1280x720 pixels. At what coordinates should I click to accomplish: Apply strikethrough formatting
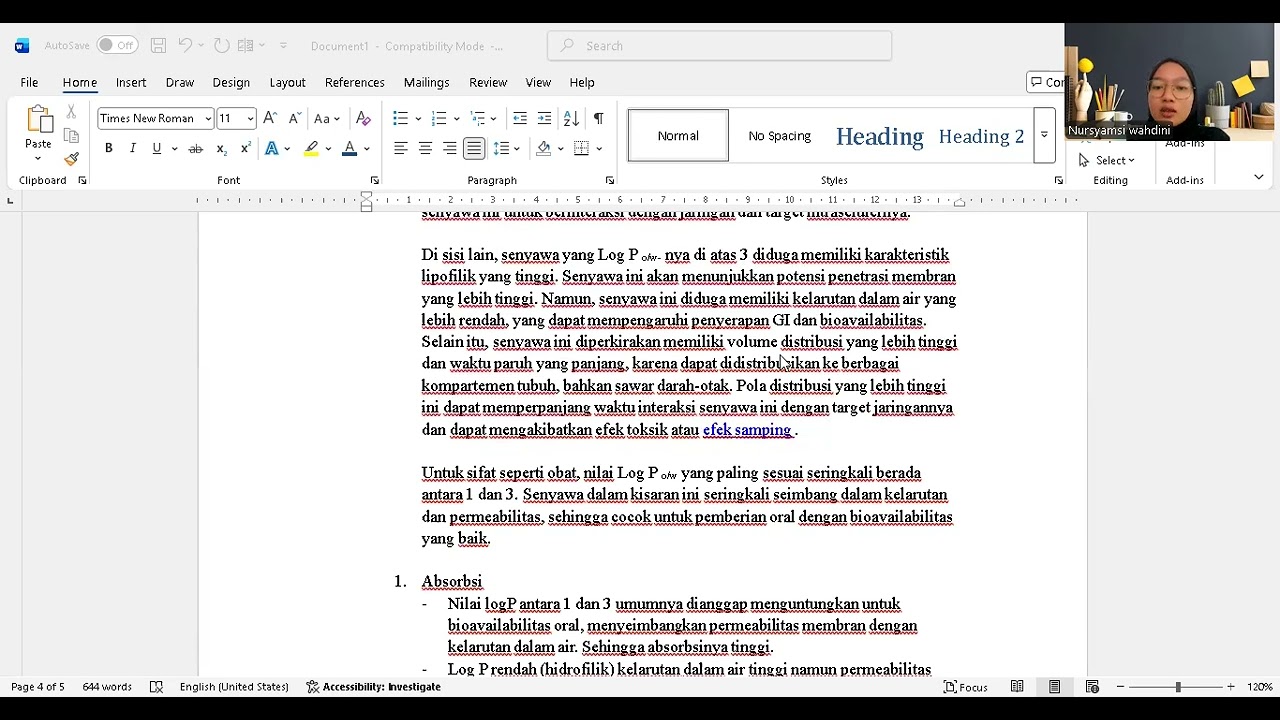[x=196, y=149]
